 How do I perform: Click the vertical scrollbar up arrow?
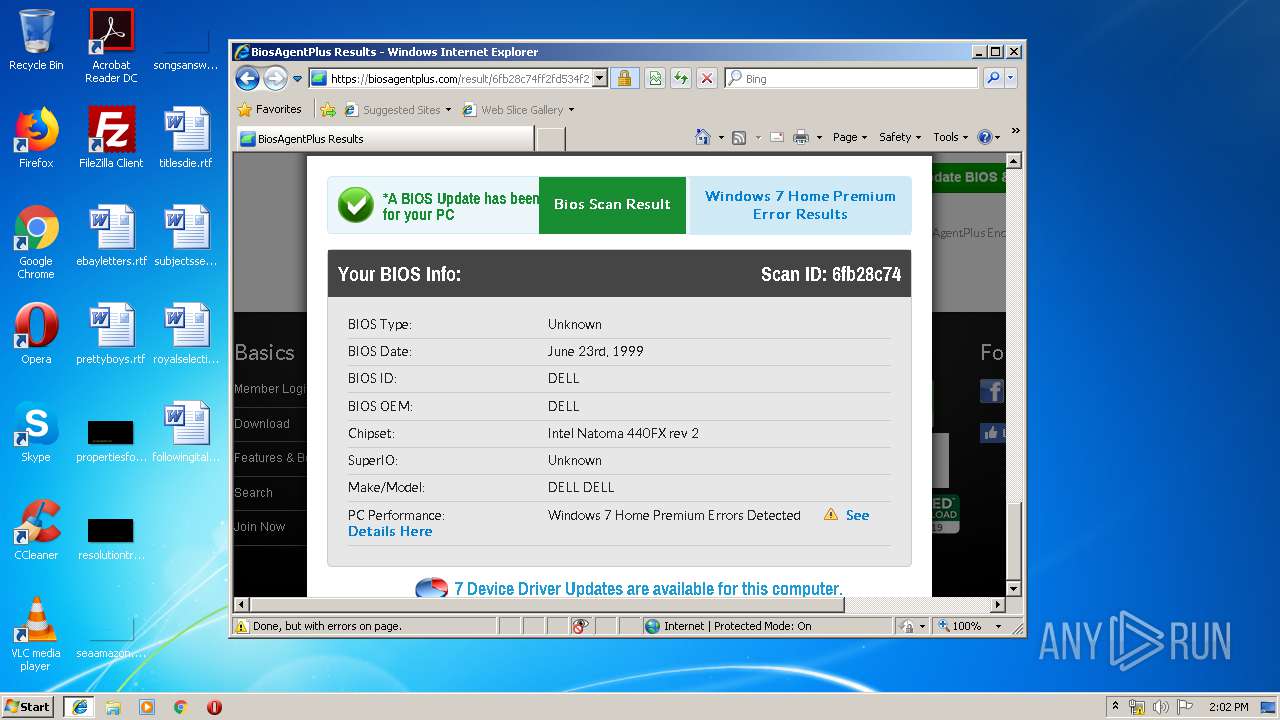point(1013,161)
